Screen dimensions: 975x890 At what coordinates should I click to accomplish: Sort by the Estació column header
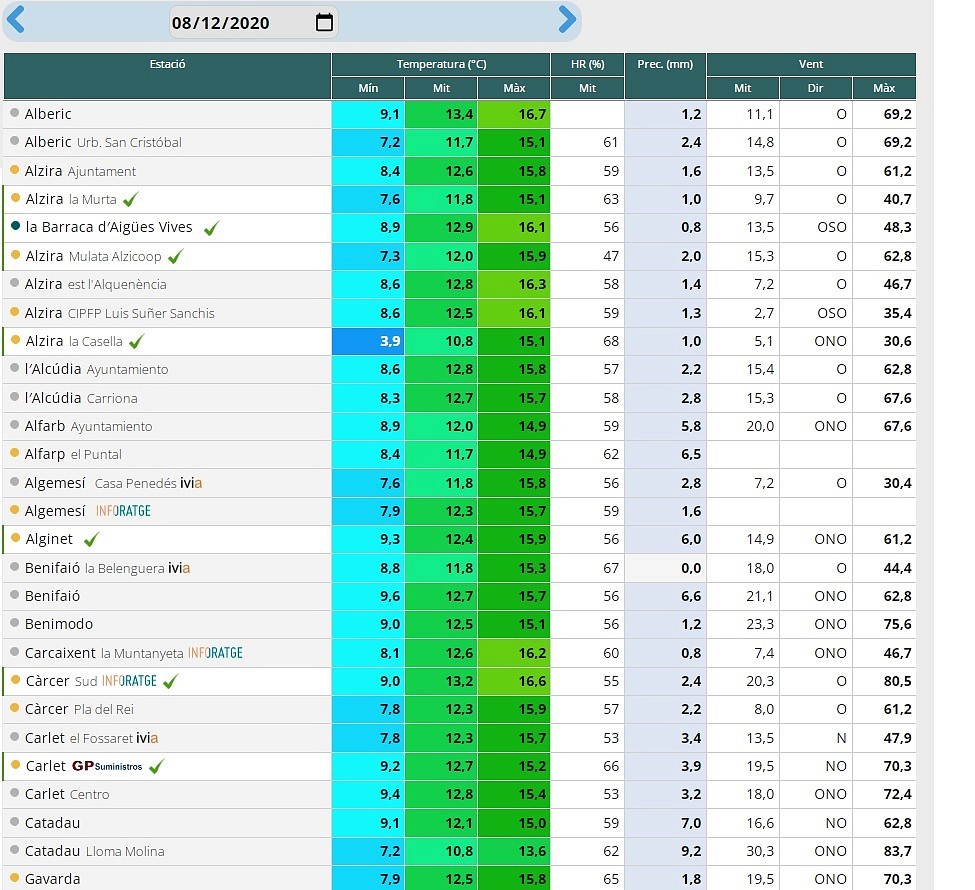167,76
